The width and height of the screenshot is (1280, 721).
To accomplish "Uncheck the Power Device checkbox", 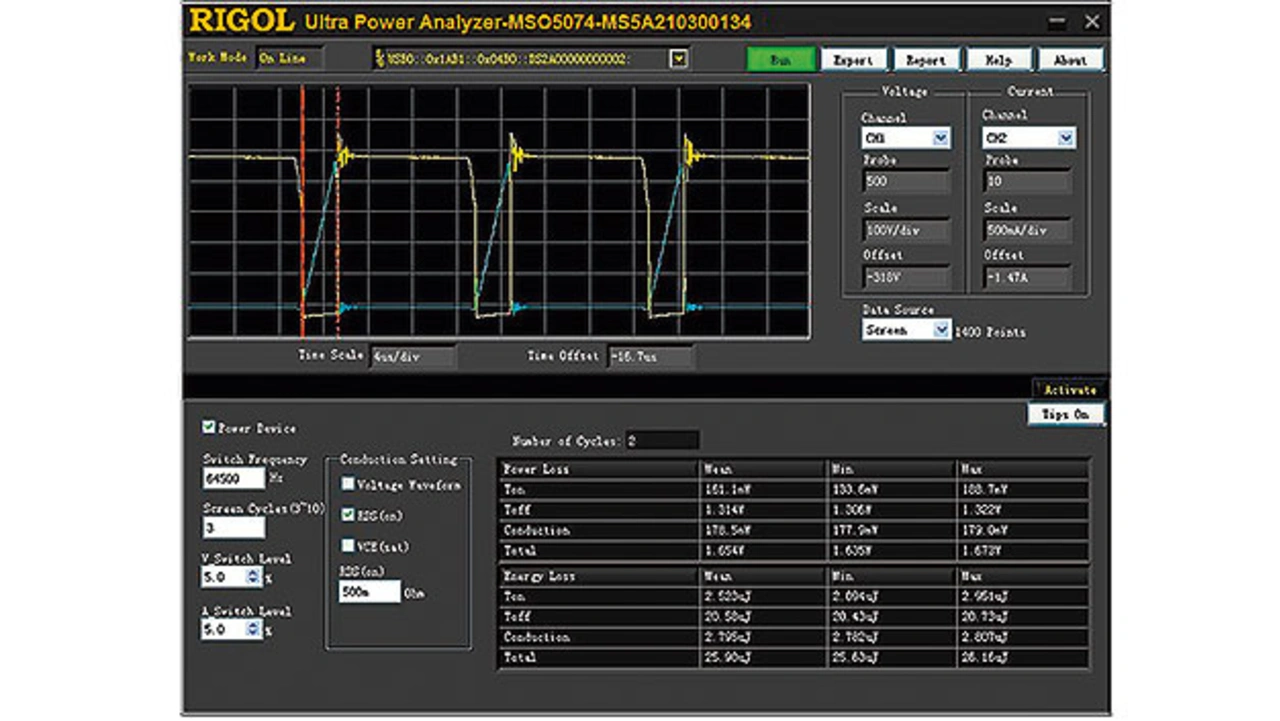I will pos(209,428).
